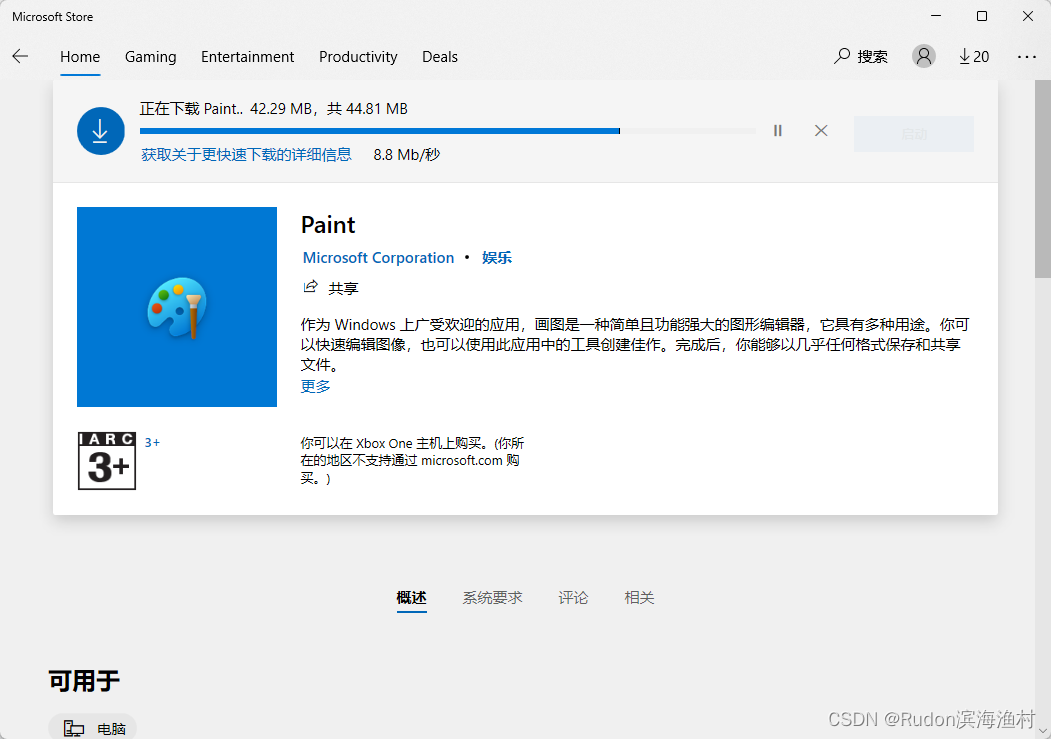Open the three-dot more options menu
1051x739 pixels.
coord(1026,57)
